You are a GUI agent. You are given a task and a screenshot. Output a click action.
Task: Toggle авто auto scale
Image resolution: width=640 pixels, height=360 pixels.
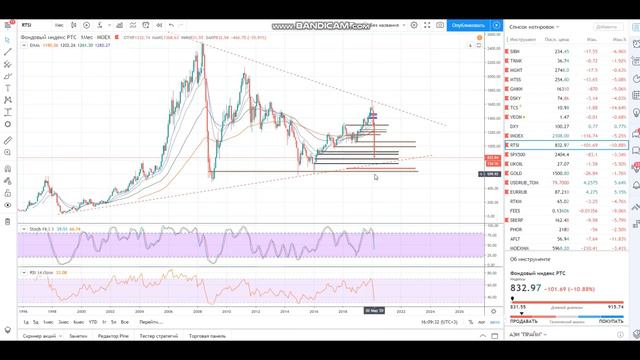point(494,322)
